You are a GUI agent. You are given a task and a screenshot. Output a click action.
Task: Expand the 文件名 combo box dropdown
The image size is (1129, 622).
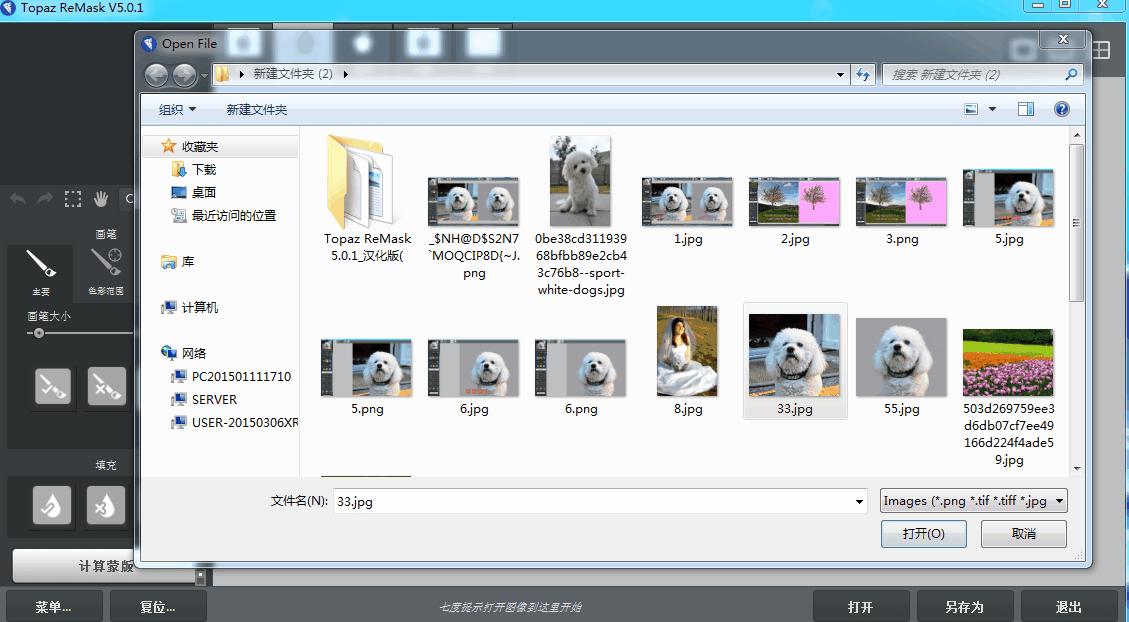[858, 502]
